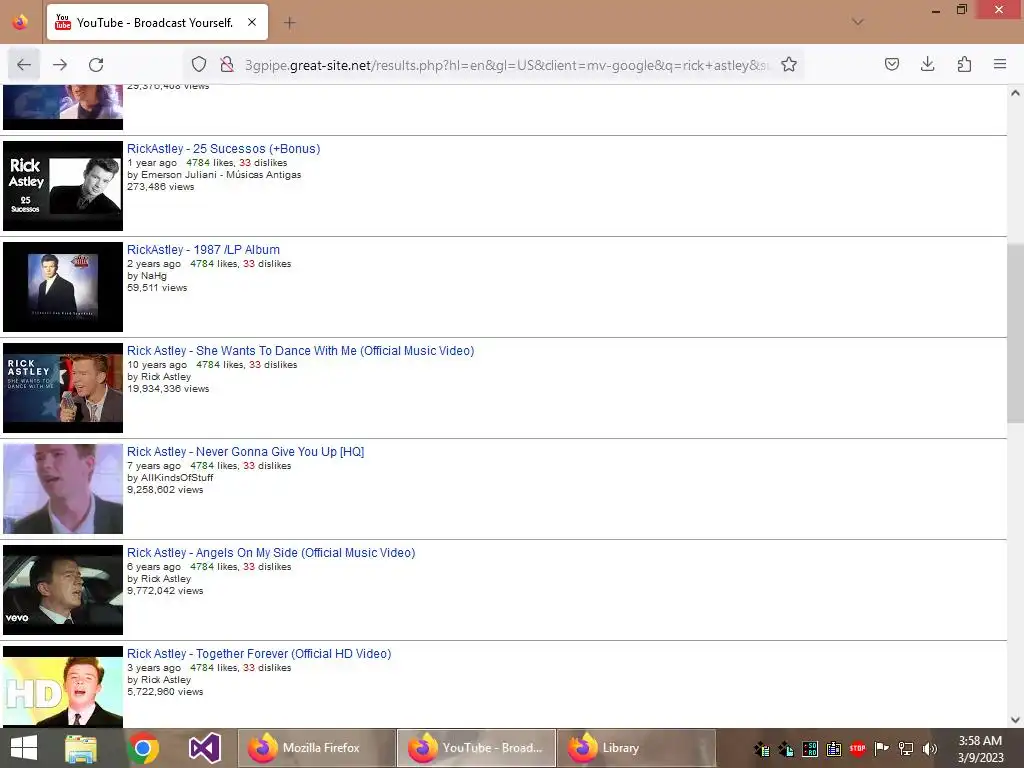Click the vertical scrollbar thumb
This screenshot has height=768, width=1024.
pos(1015,333)
